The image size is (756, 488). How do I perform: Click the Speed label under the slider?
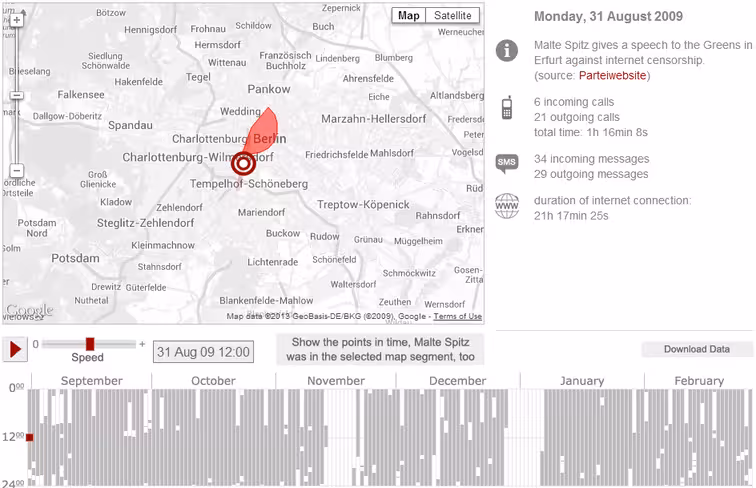(87, 357)
